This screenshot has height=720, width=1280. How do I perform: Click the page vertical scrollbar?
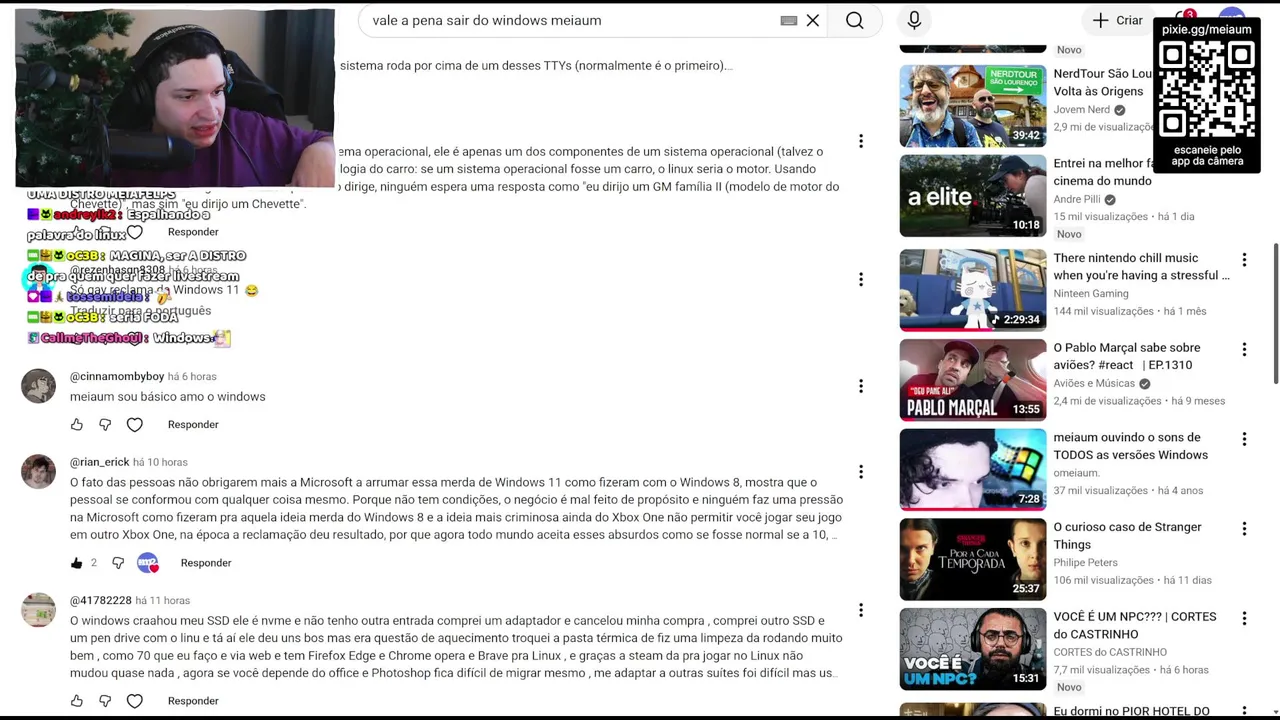point(1274,312)
